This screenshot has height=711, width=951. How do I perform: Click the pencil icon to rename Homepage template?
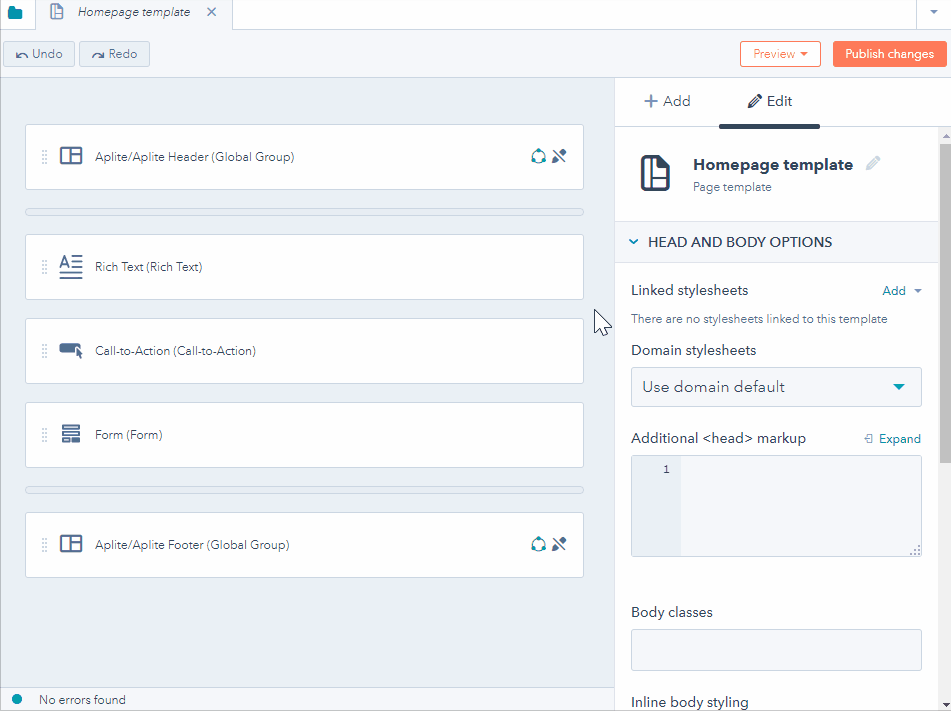tap(873, 164)
